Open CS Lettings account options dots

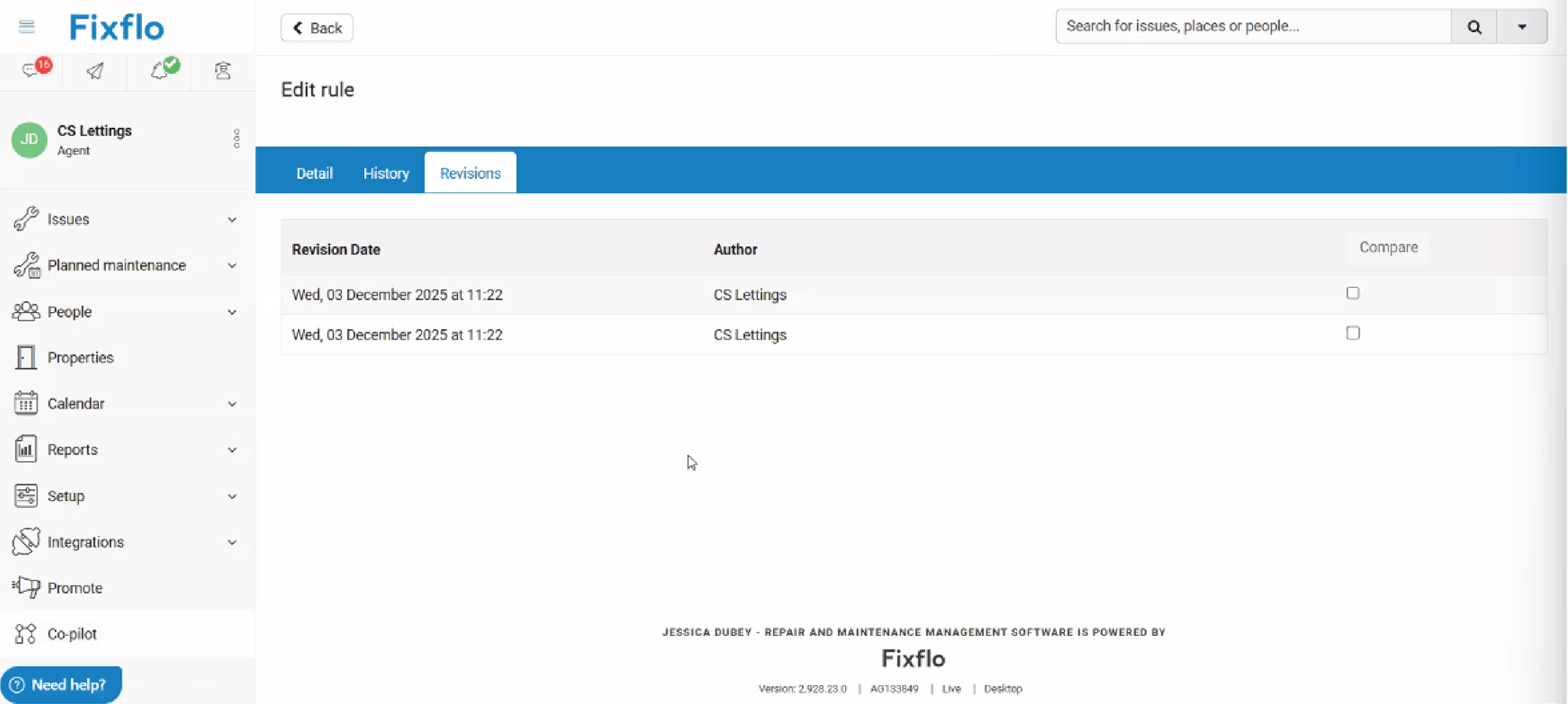[236, 139]
